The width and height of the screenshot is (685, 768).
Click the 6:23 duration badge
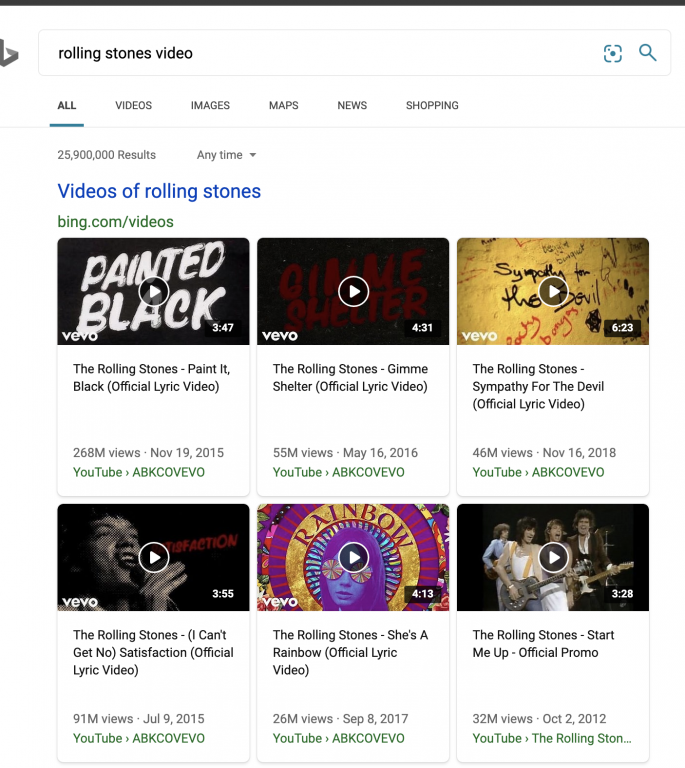622,328
